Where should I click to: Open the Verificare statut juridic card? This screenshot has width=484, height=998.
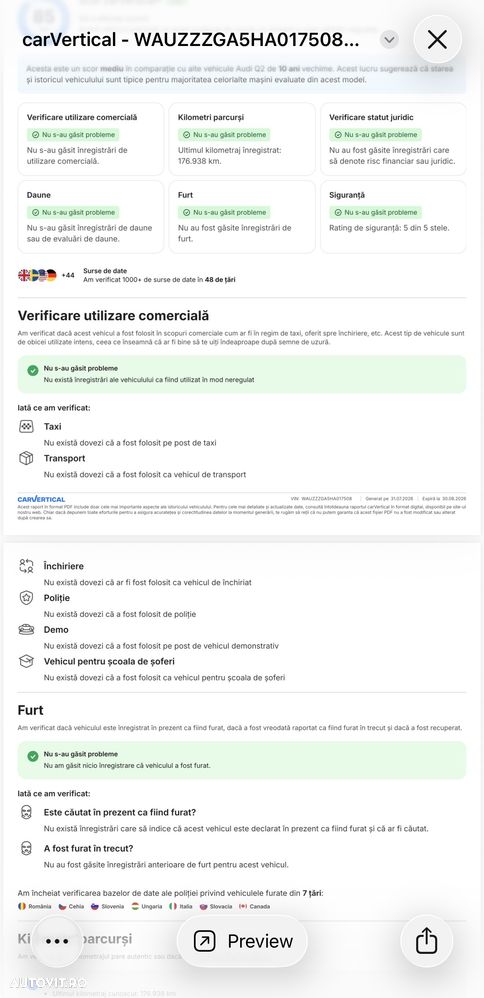[x=393, y=139]
